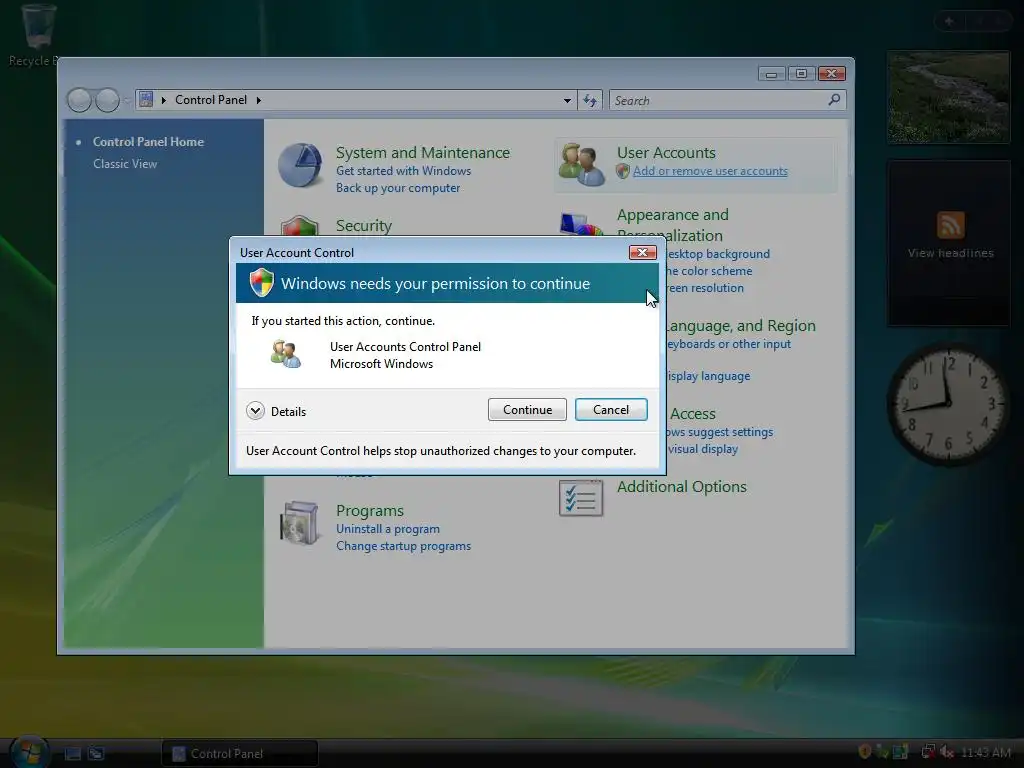1024x768 pixels.
Task: Open Change startup programs
Action: click(x=403, y=545)
